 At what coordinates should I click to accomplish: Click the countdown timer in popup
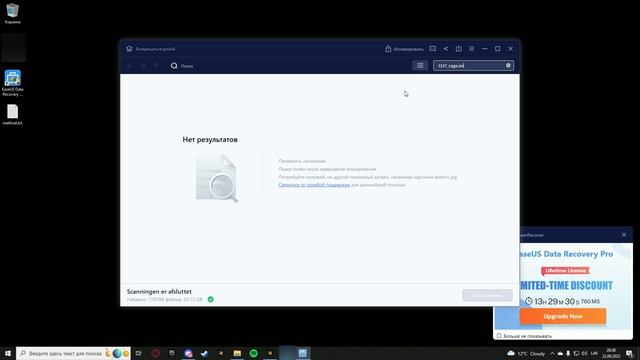click(562, 301)
